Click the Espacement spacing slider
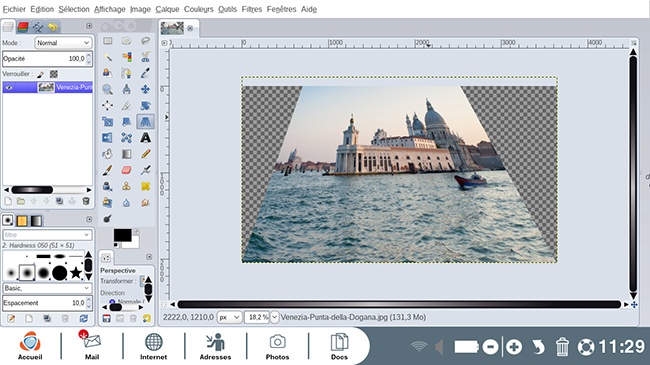Image resolution: width=650 pixels, height=365 pixels. 47,303
